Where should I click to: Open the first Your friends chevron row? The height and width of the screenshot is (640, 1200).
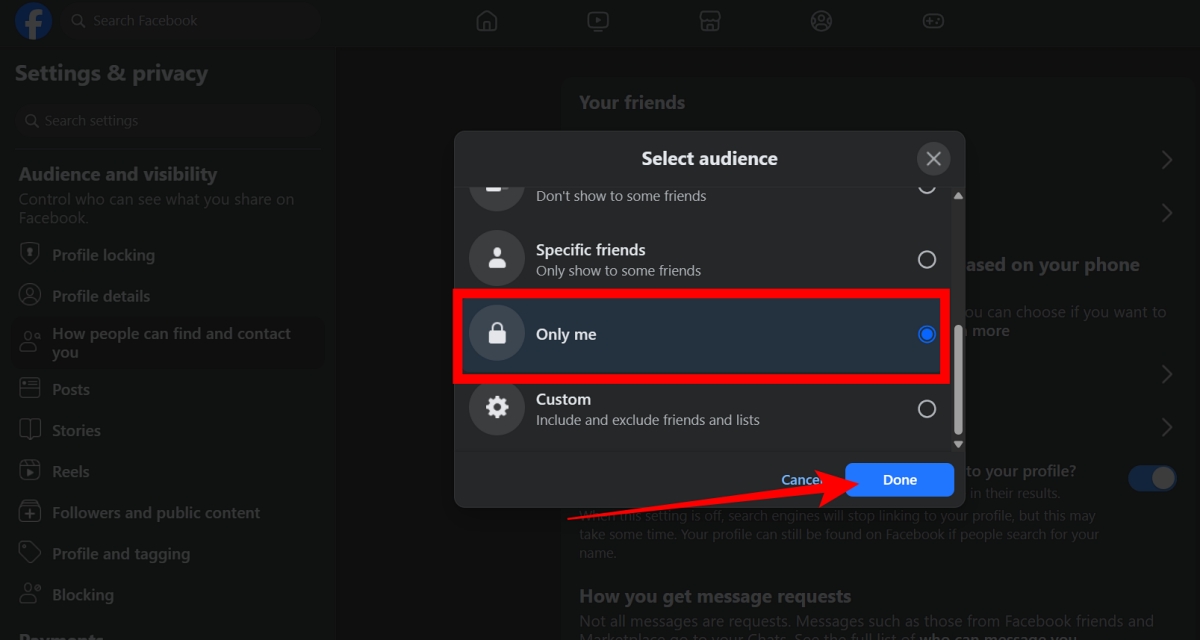tap(1166, 160)
